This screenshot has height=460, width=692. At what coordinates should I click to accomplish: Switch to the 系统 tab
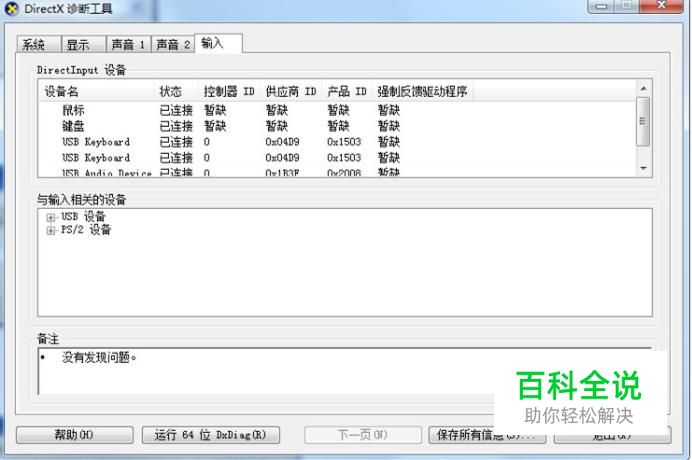[38, 45]
